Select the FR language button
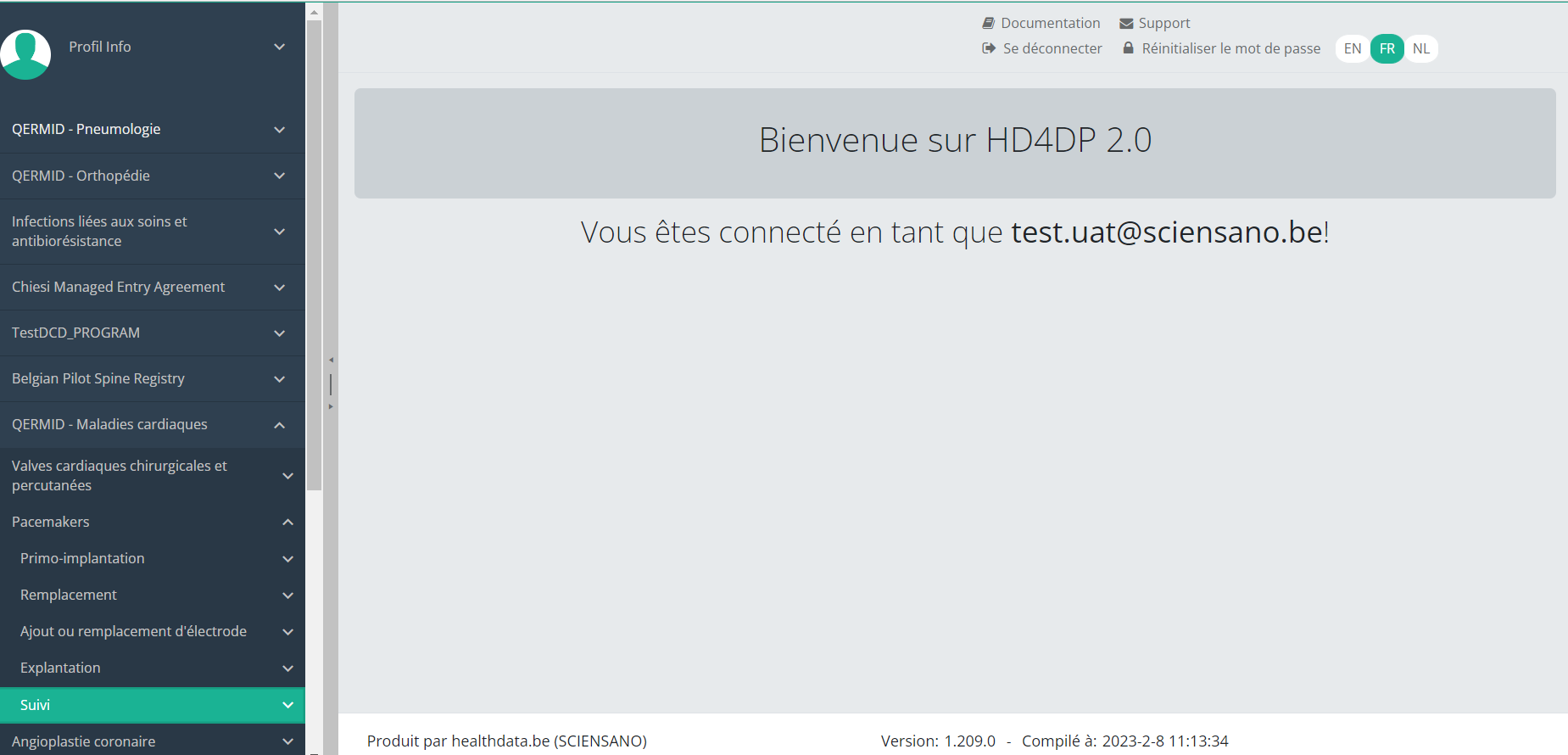This screenshot has width=1568, height=755. click(x=1387, y=49)
